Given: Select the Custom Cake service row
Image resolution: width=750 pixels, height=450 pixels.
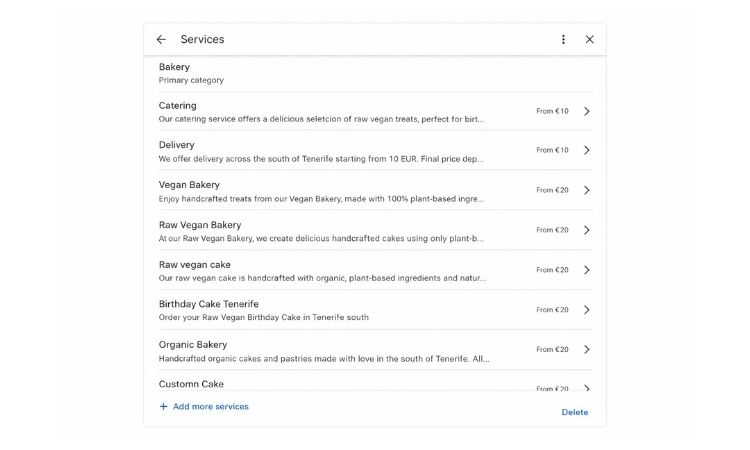Looking at the screenshot, I should coord(192,384).
